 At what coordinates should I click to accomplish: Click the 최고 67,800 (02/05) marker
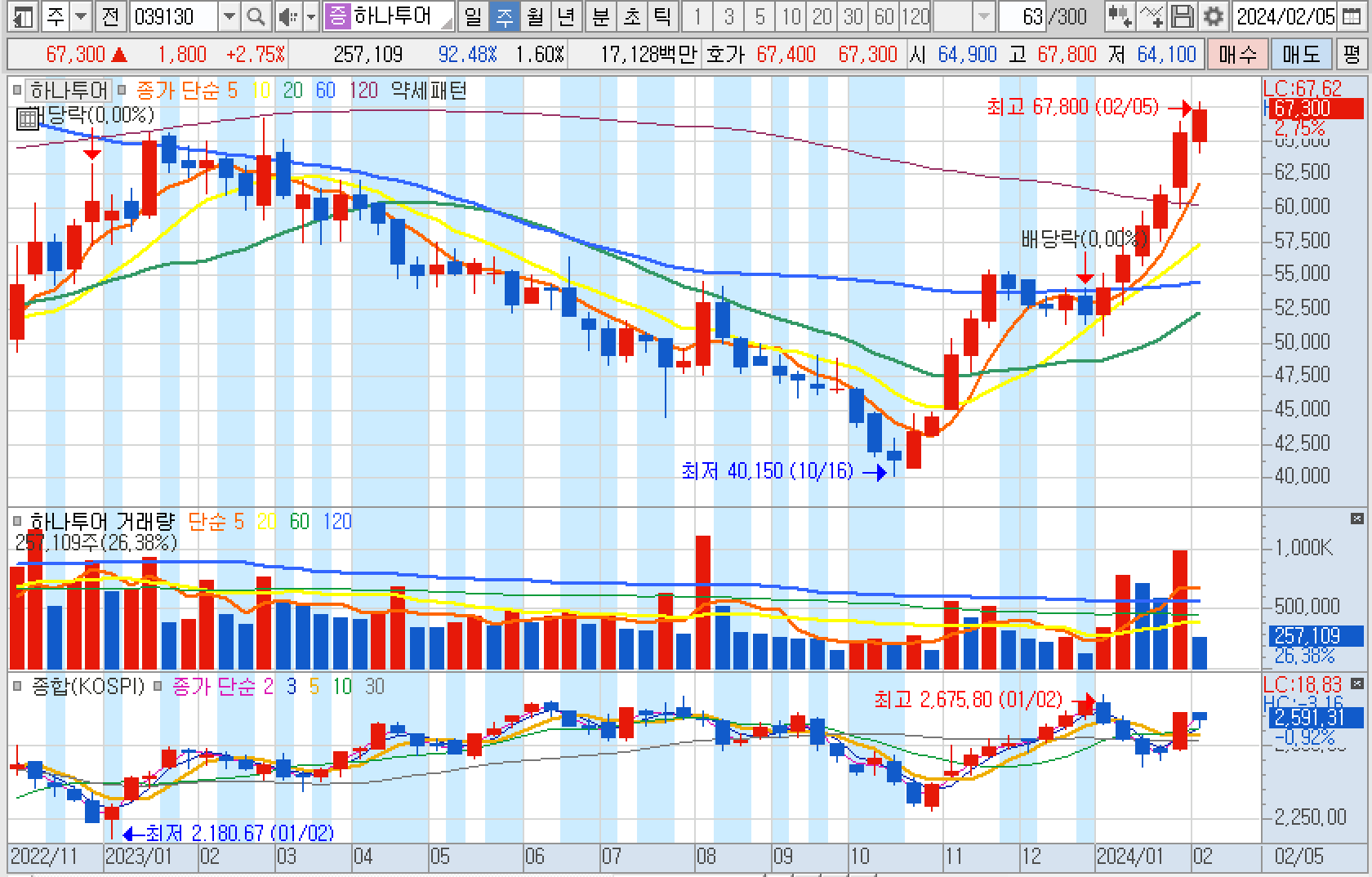(1089, 107)
